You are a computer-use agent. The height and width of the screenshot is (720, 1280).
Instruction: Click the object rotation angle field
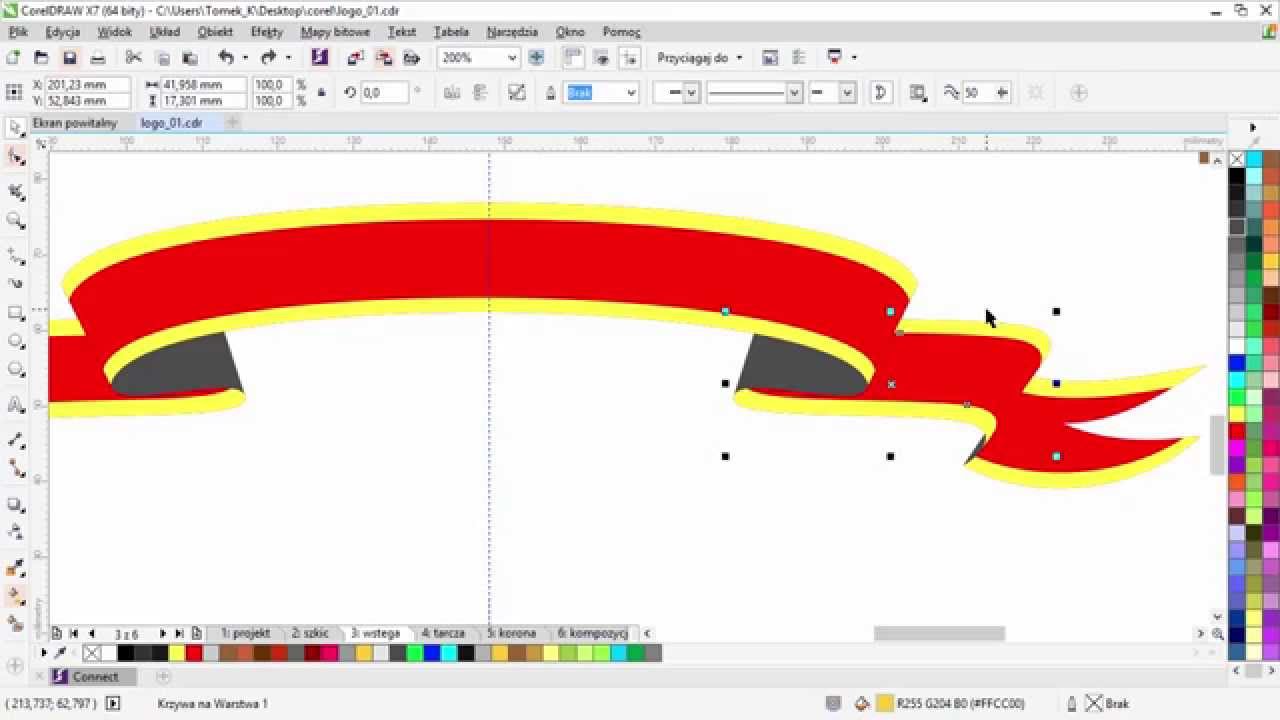pyautogui.click(x=384, y=93)
